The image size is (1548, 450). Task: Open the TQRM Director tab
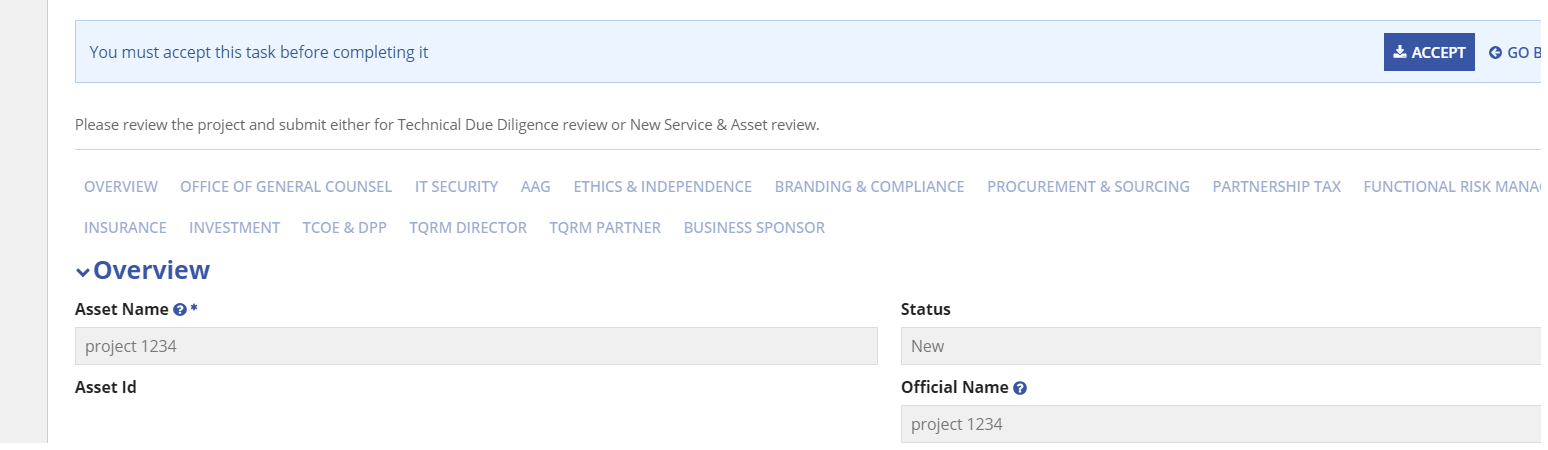(467, 228)
